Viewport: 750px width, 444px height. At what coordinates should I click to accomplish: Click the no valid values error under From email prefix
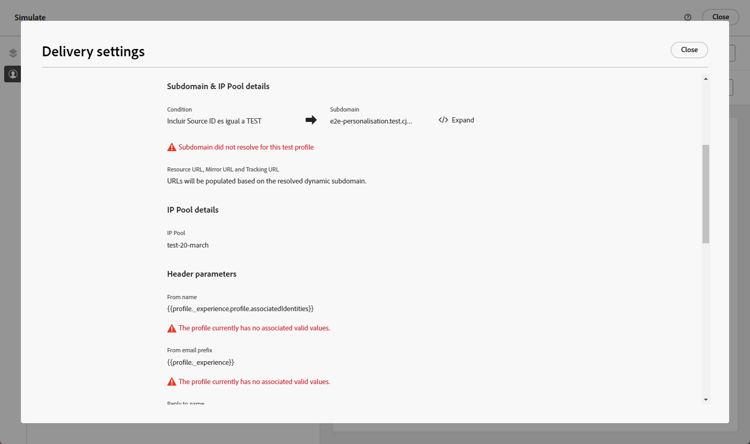coord(254,382)
